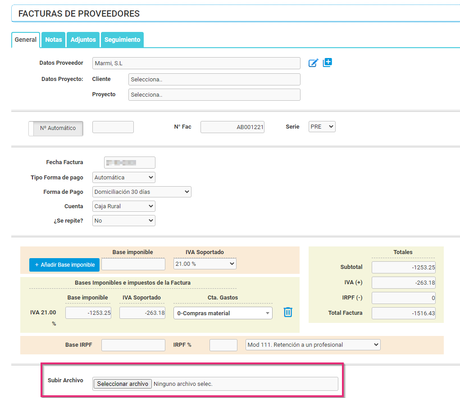Click the Base IRPF input field
The height and width of the screenshot is (398, 460).
point(133,345)
